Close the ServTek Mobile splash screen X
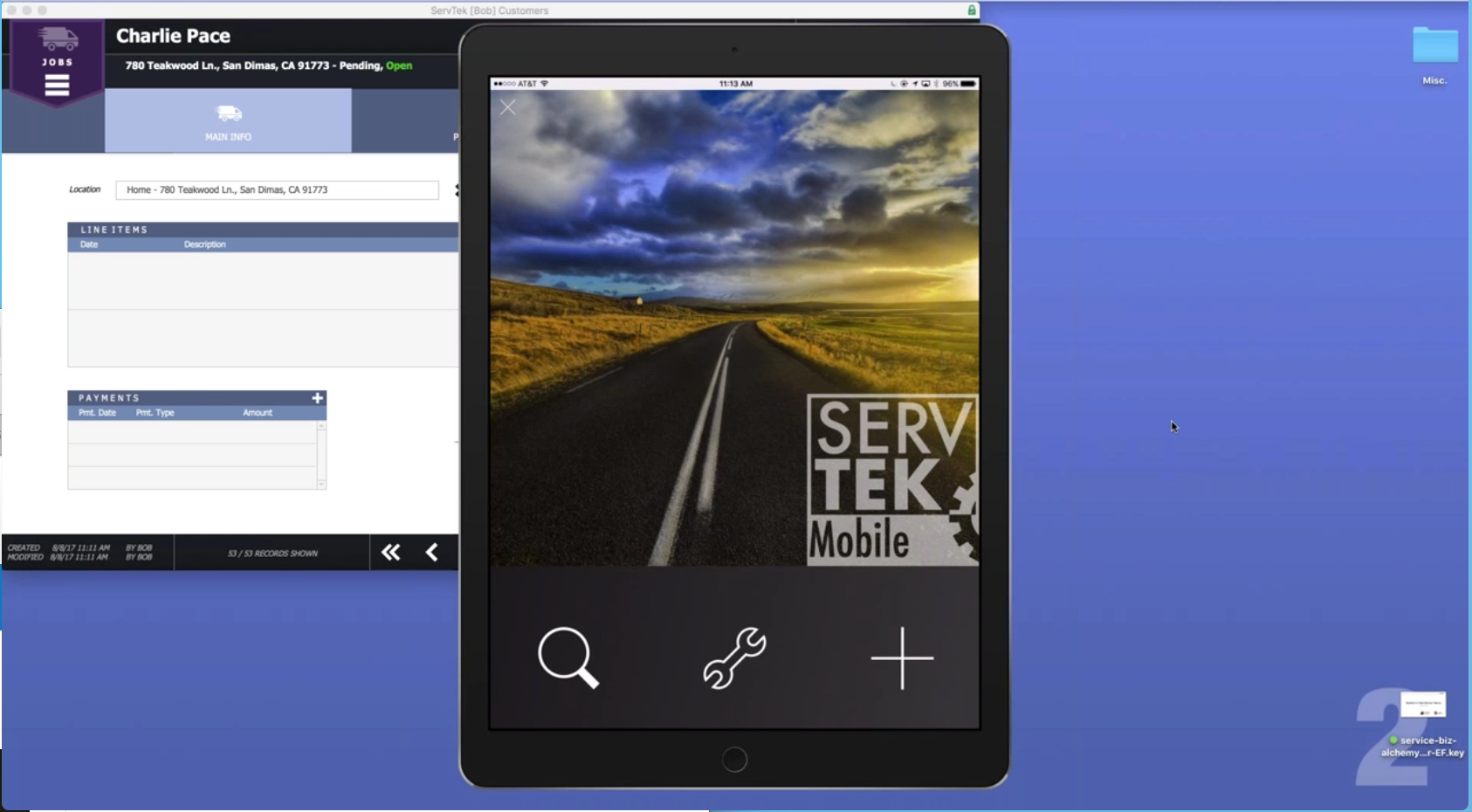 tap(508, 107)
